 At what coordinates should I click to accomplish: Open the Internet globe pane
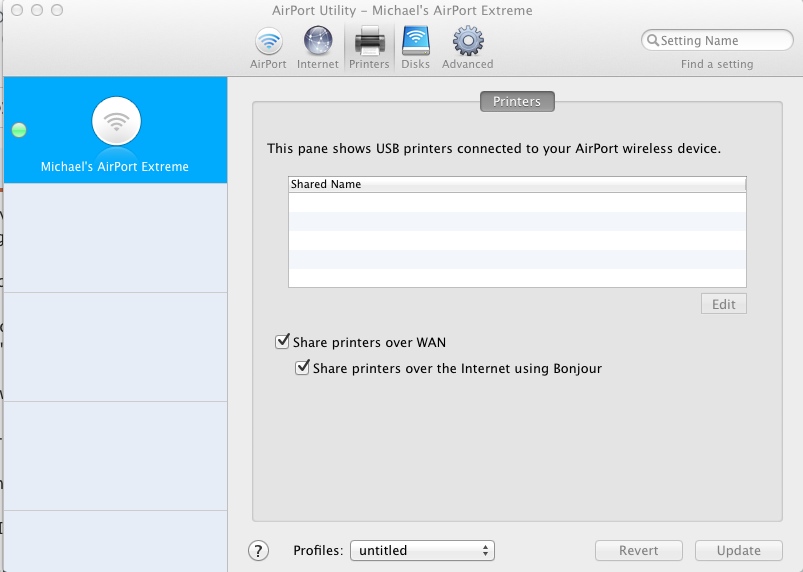click(x=318, y=48)
